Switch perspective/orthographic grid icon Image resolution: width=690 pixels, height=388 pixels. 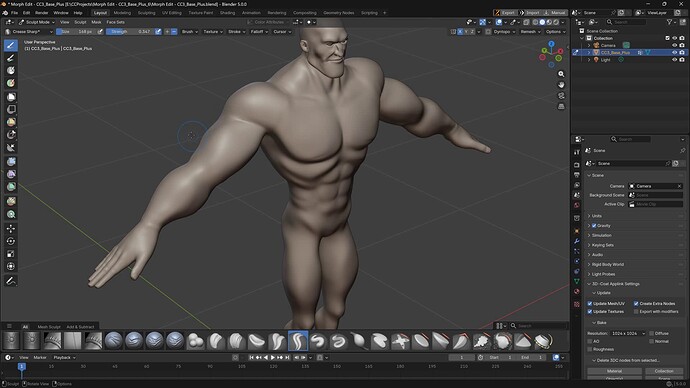(x=561, y=106)
